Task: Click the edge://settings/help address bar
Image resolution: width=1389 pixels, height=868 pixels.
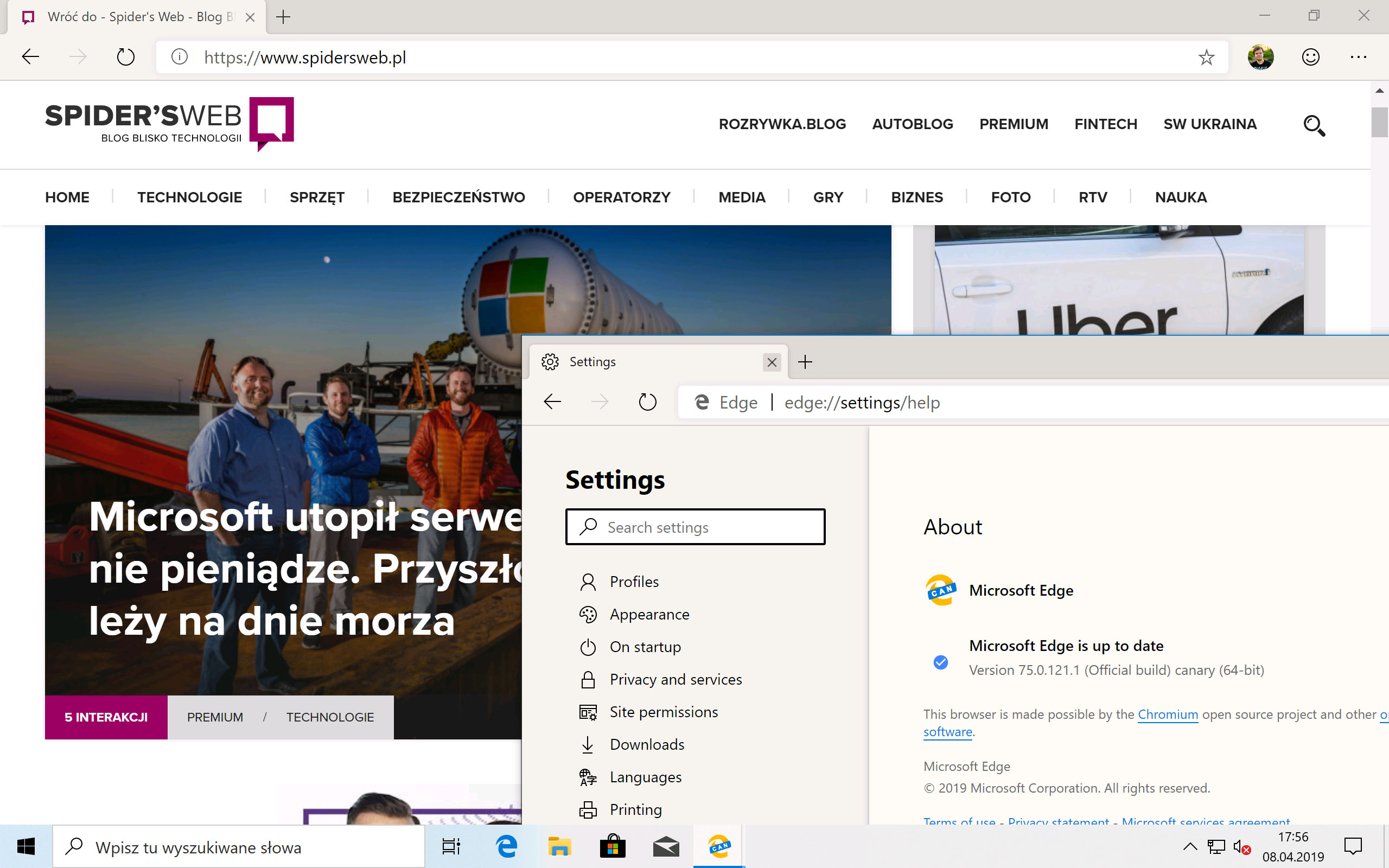Action: click(x=1033, y=402)
